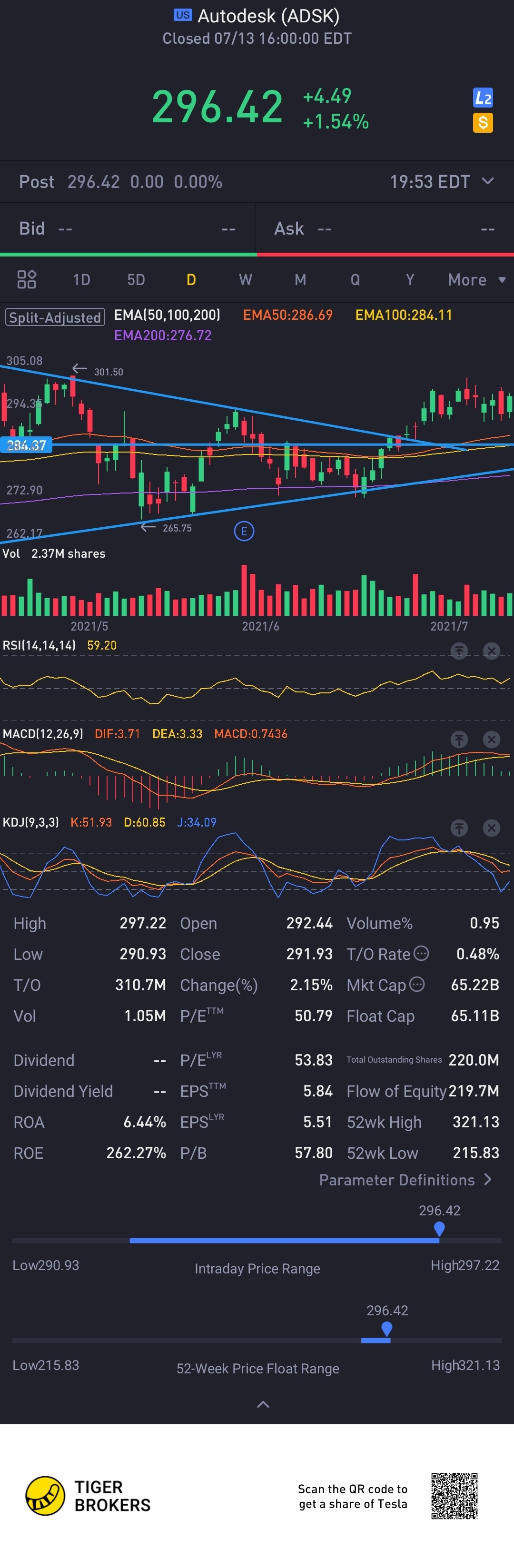Tap the Mkt Cap 65.22B value
This screenshot has height=1568, width=514.
pyautogui.click(x=475, y=984)
